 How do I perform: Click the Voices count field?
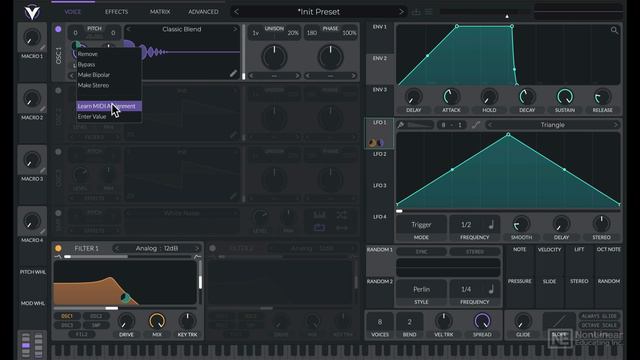coord(380,322)
